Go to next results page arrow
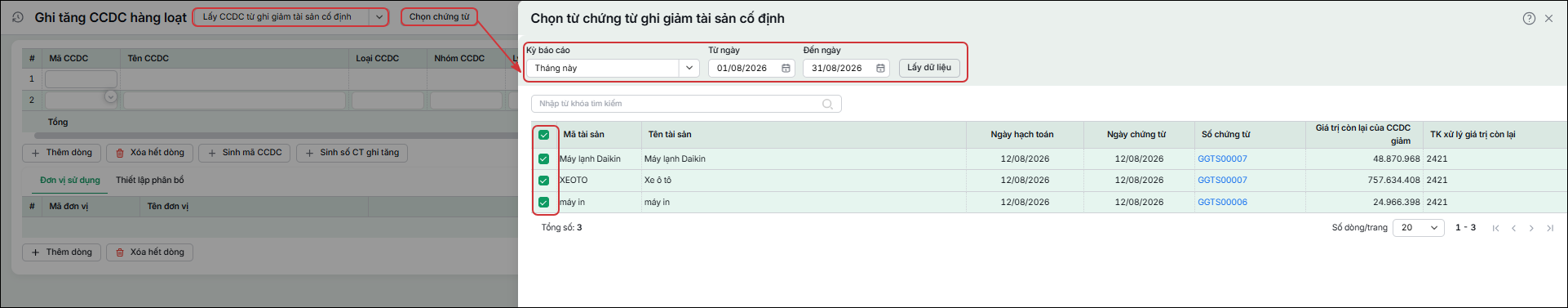Image resolution: width=1568 pixels, height=308 pixels. coord(1531,228)
